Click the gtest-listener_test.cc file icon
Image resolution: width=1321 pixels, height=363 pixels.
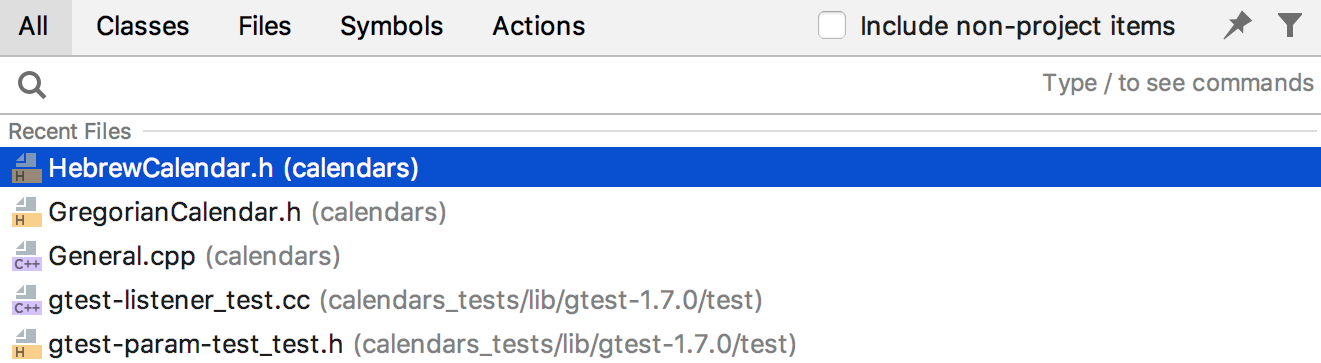[26, 299]
